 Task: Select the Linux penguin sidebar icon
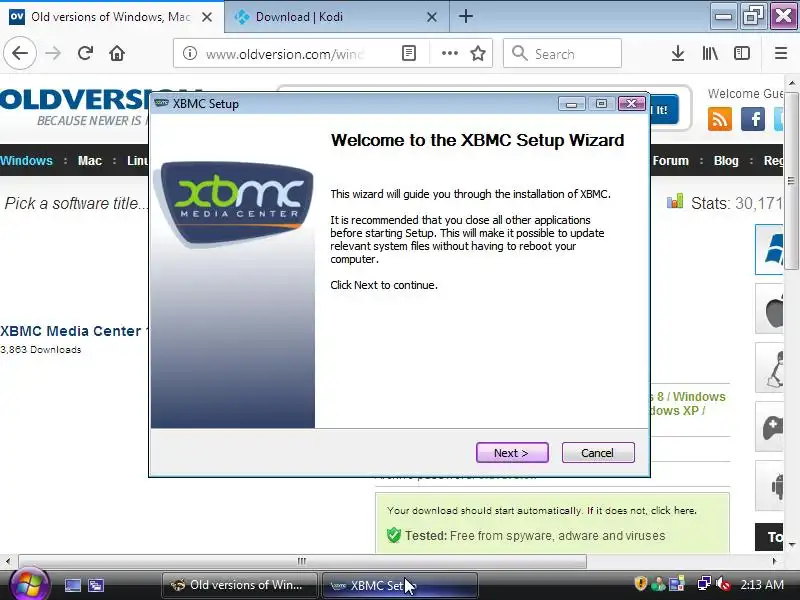tap(770, 367)
